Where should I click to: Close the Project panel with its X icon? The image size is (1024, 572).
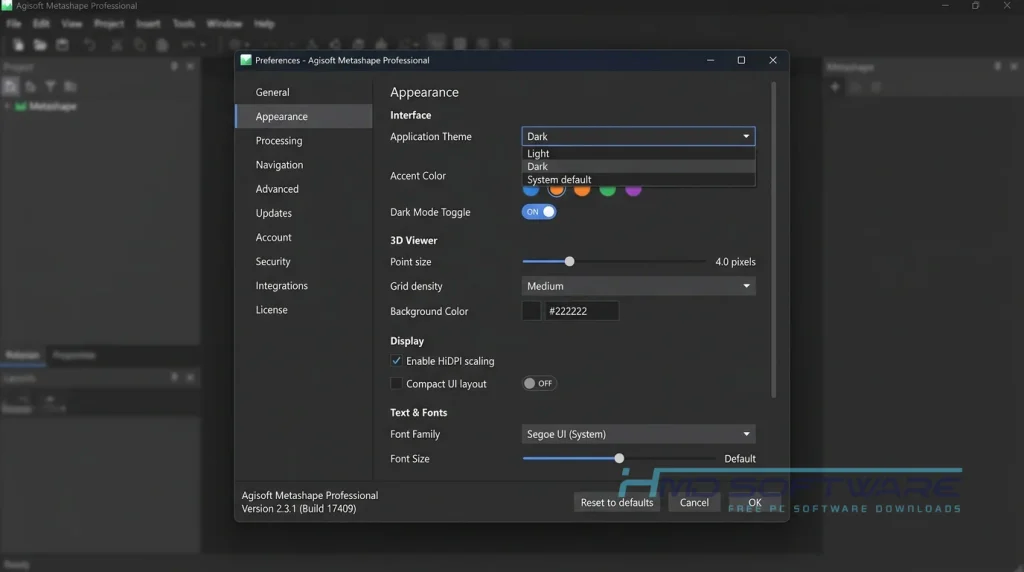coord(190,67)
